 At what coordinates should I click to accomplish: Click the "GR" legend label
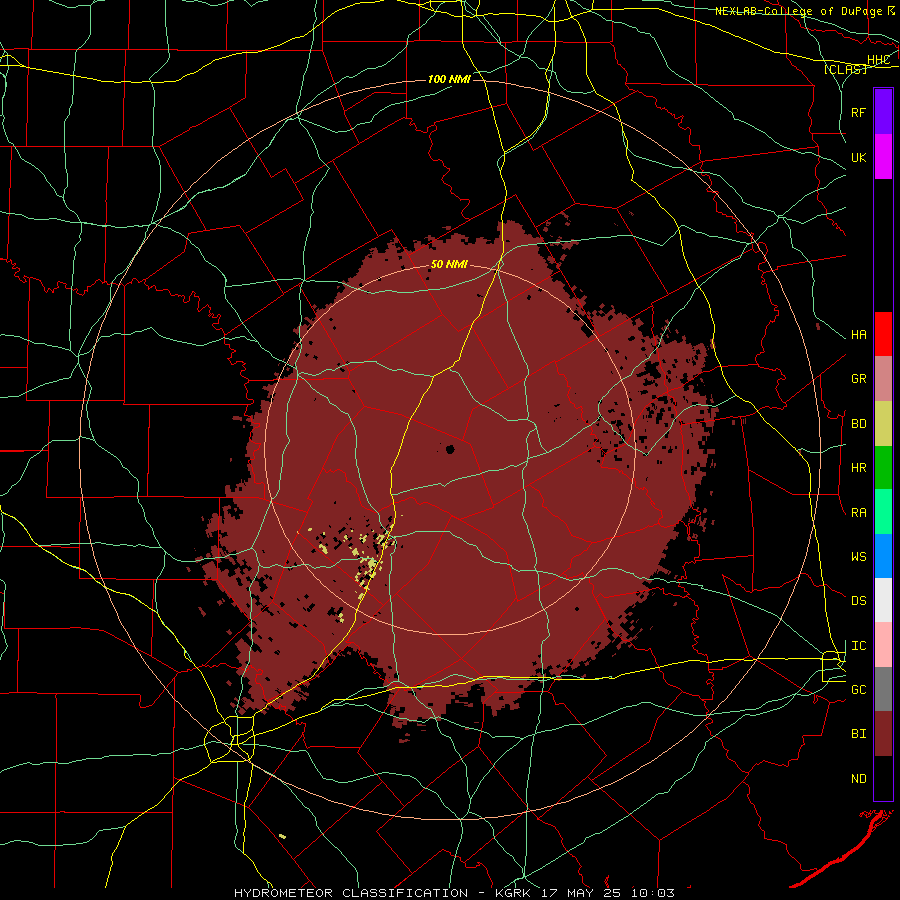[858, 379]
